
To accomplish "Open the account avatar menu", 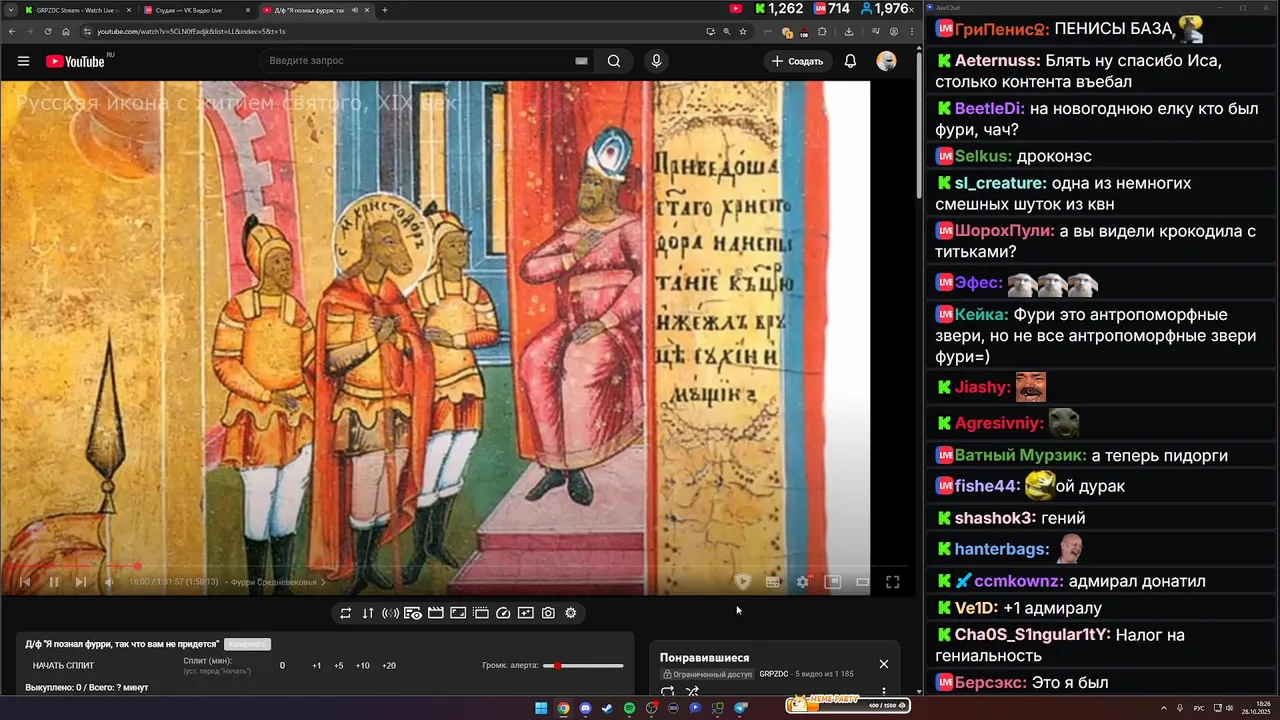I will [886, 61].
